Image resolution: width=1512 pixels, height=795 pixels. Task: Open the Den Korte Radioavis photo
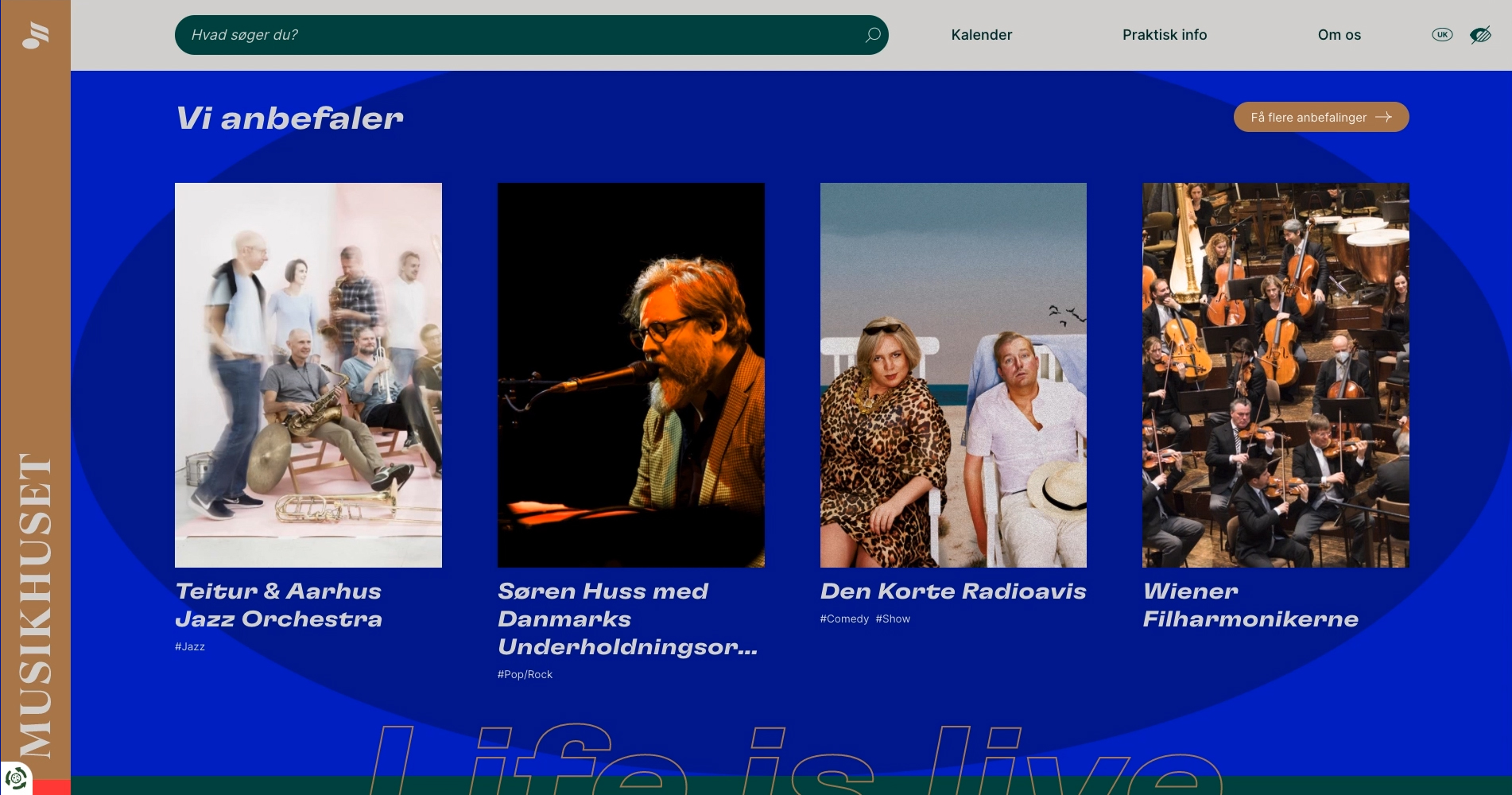953,375
